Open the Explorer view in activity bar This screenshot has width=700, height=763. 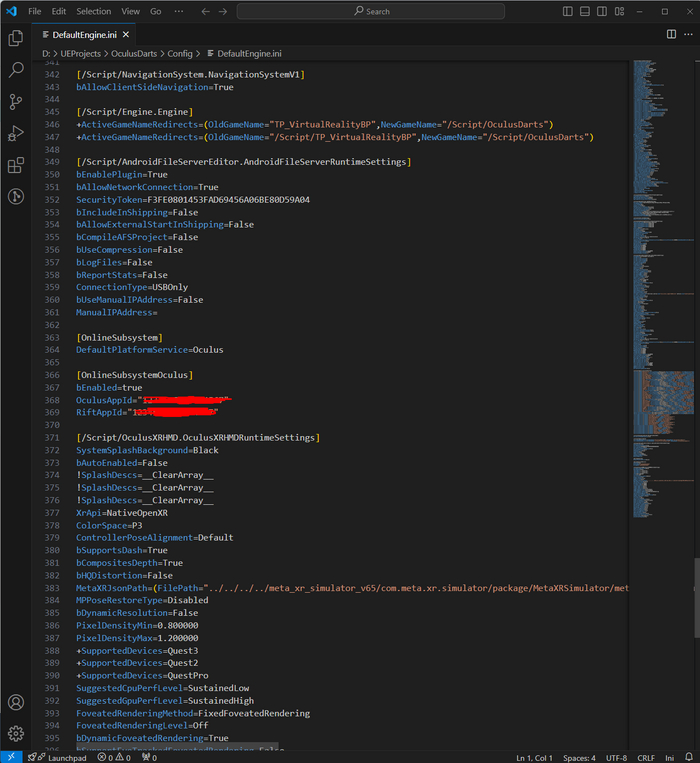click(x=16, y=38)
